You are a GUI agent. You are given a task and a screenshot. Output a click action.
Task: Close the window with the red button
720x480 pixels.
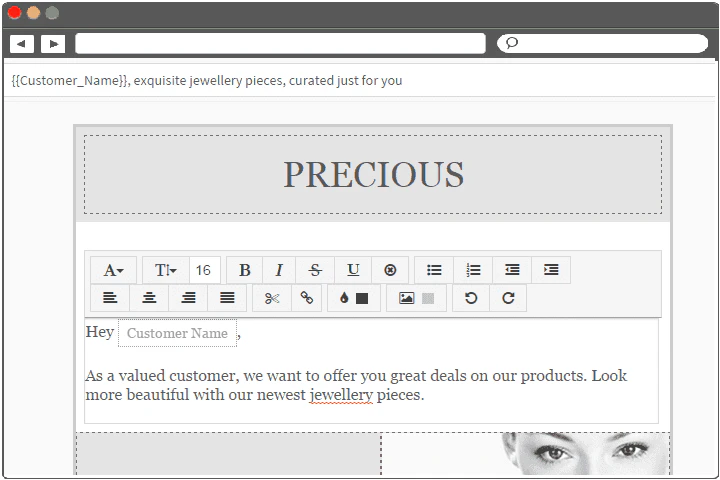[x=15, y=12]
